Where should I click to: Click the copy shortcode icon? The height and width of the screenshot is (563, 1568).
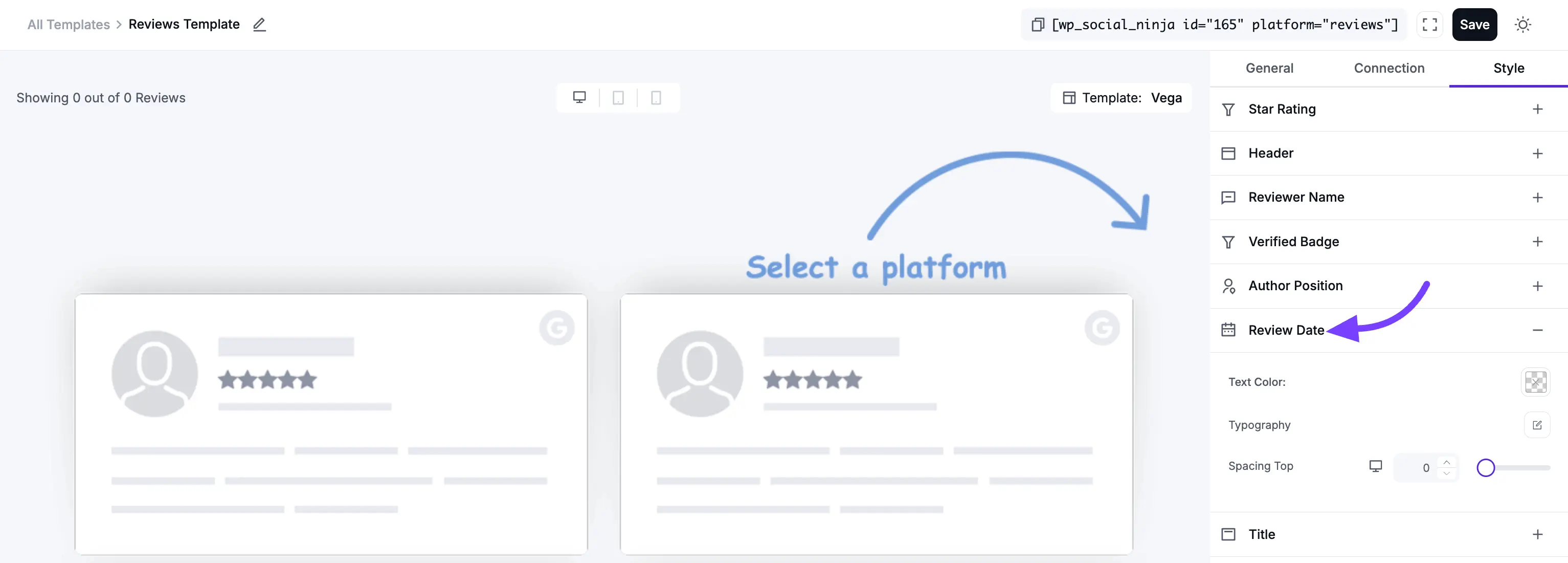pyautogui.click(x=1038, y=25)
